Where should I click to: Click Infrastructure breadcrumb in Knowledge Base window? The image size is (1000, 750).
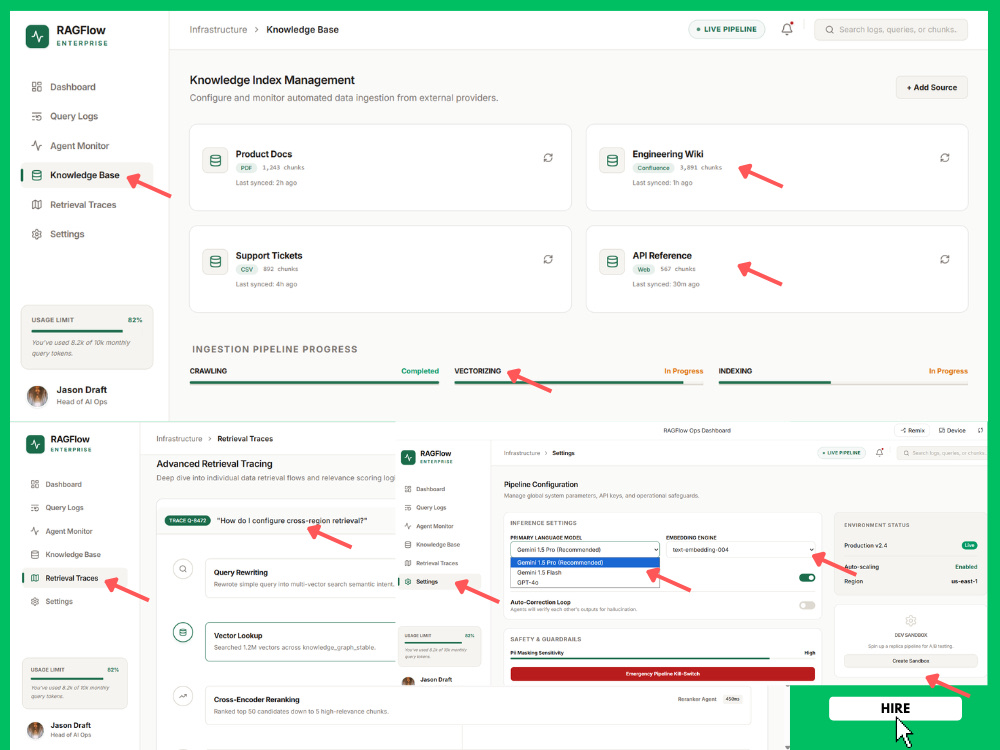(218, 29)
